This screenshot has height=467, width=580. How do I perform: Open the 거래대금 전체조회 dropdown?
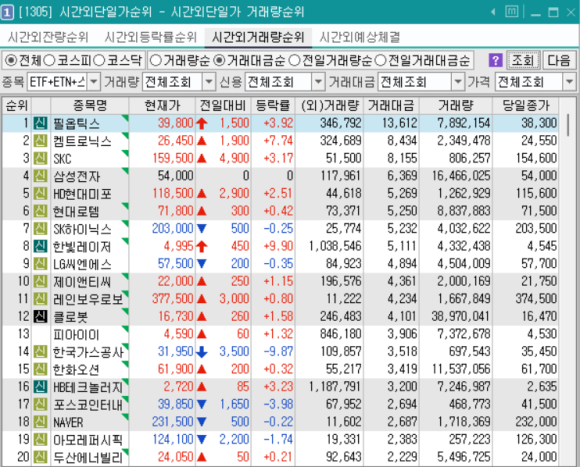(x=458, y=82)
